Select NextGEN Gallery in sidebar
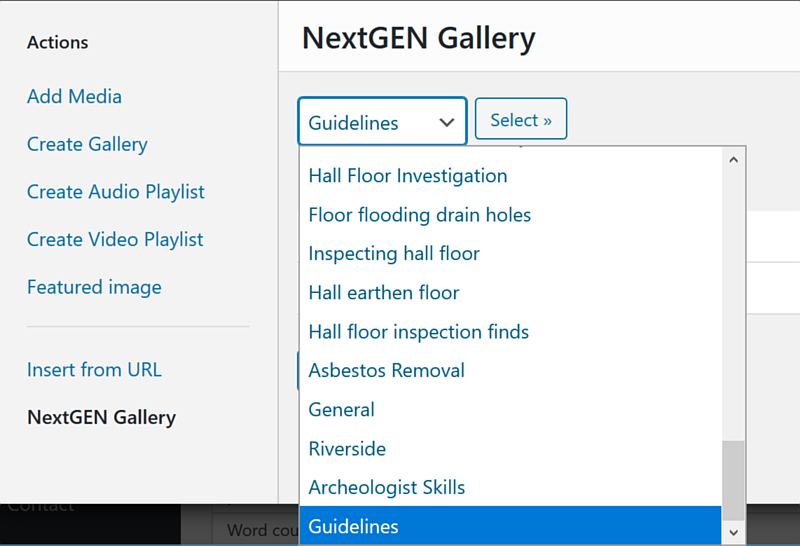The height and width of the screenshot is (546, 800). [x=102, y=417]
